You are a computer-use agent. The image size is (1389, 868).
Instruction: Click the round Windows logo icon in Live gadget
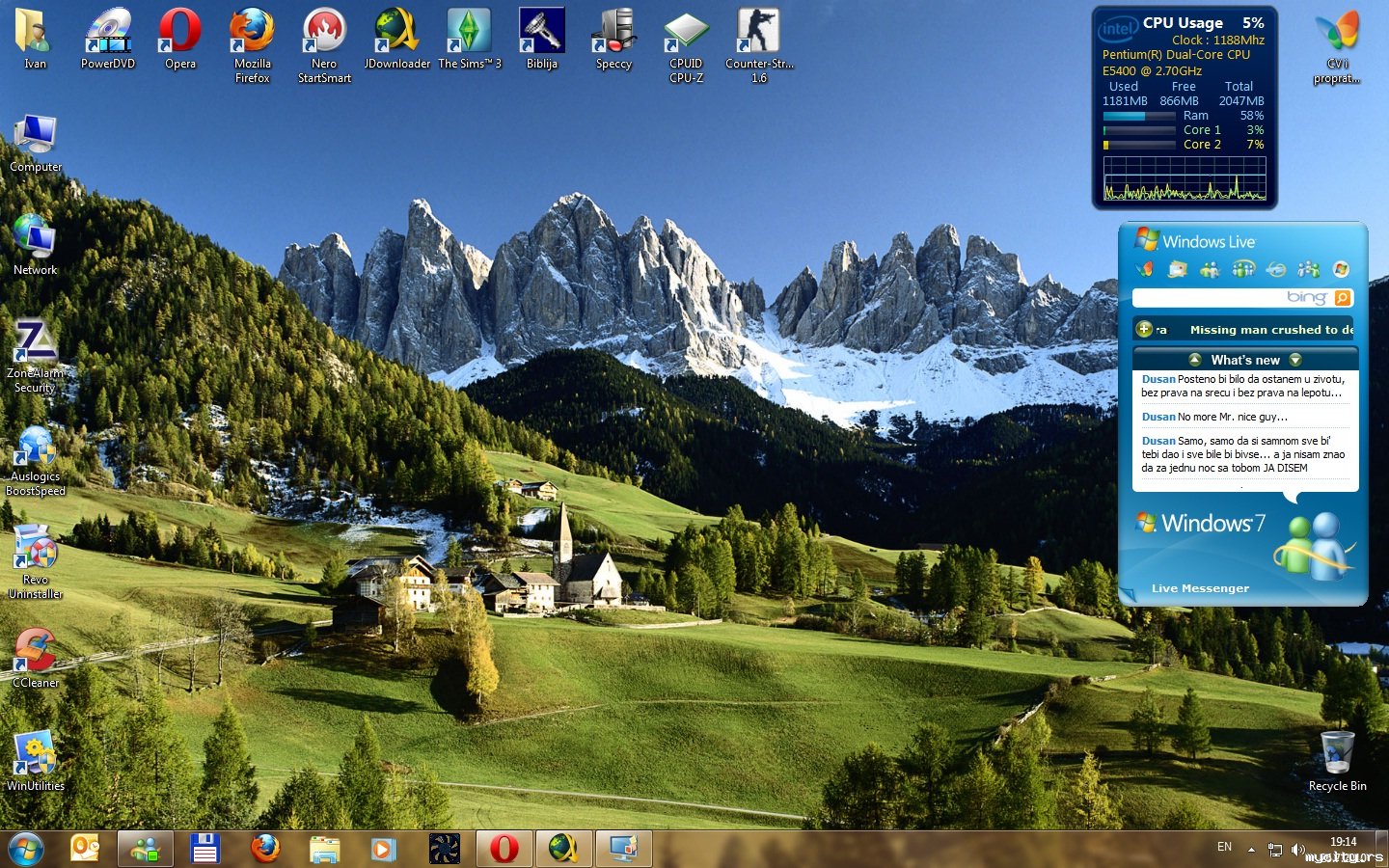point(1341,269)
